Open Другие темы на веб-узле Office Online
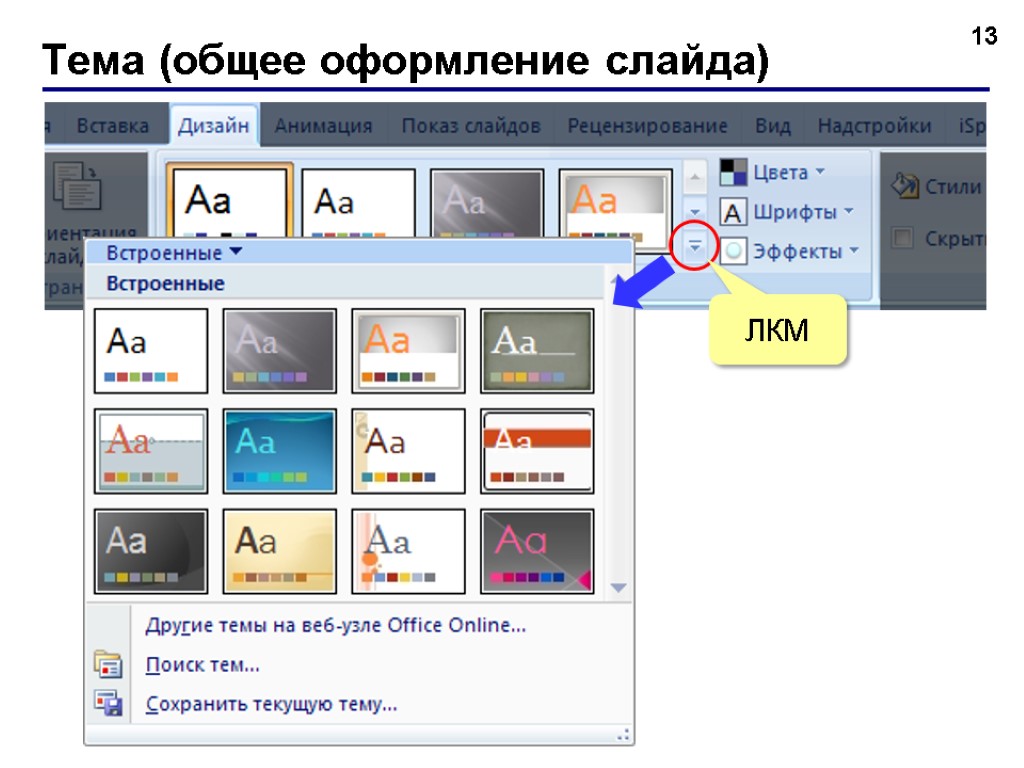Viewport: 1024px width, 768px height. [336, 625]
